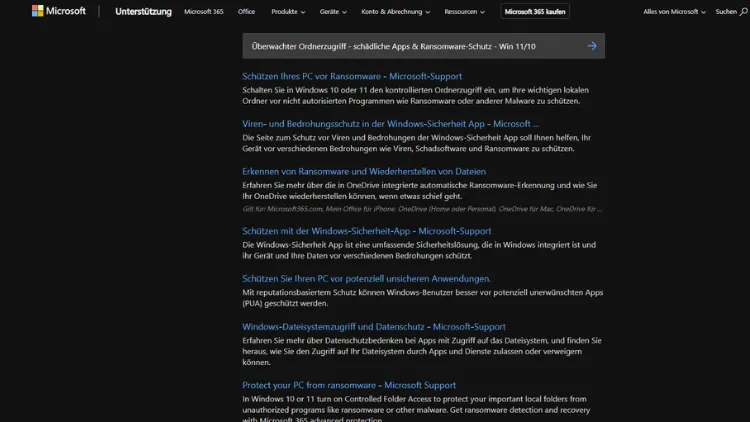Open the Office menu item
The width and height of the screenshot is (750, 422).
pos(246,11)
